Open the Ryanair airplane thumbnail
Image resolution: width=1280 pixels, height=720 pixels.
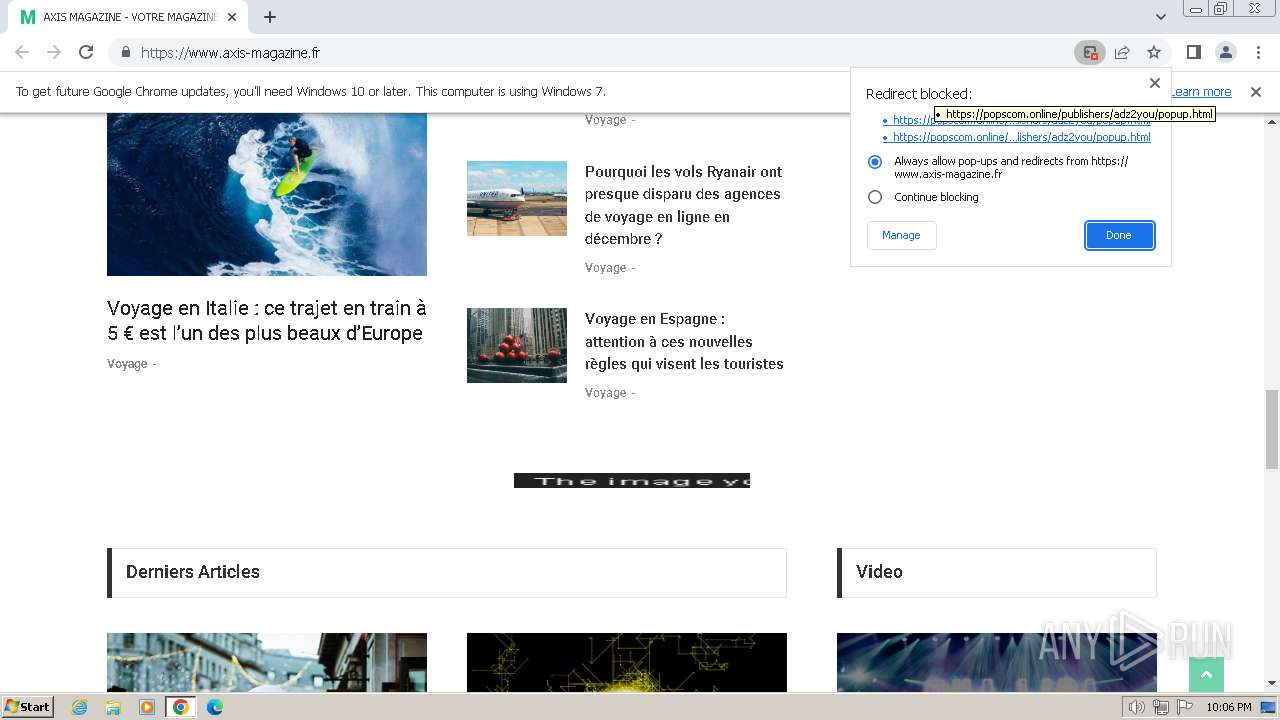point(517,198)
